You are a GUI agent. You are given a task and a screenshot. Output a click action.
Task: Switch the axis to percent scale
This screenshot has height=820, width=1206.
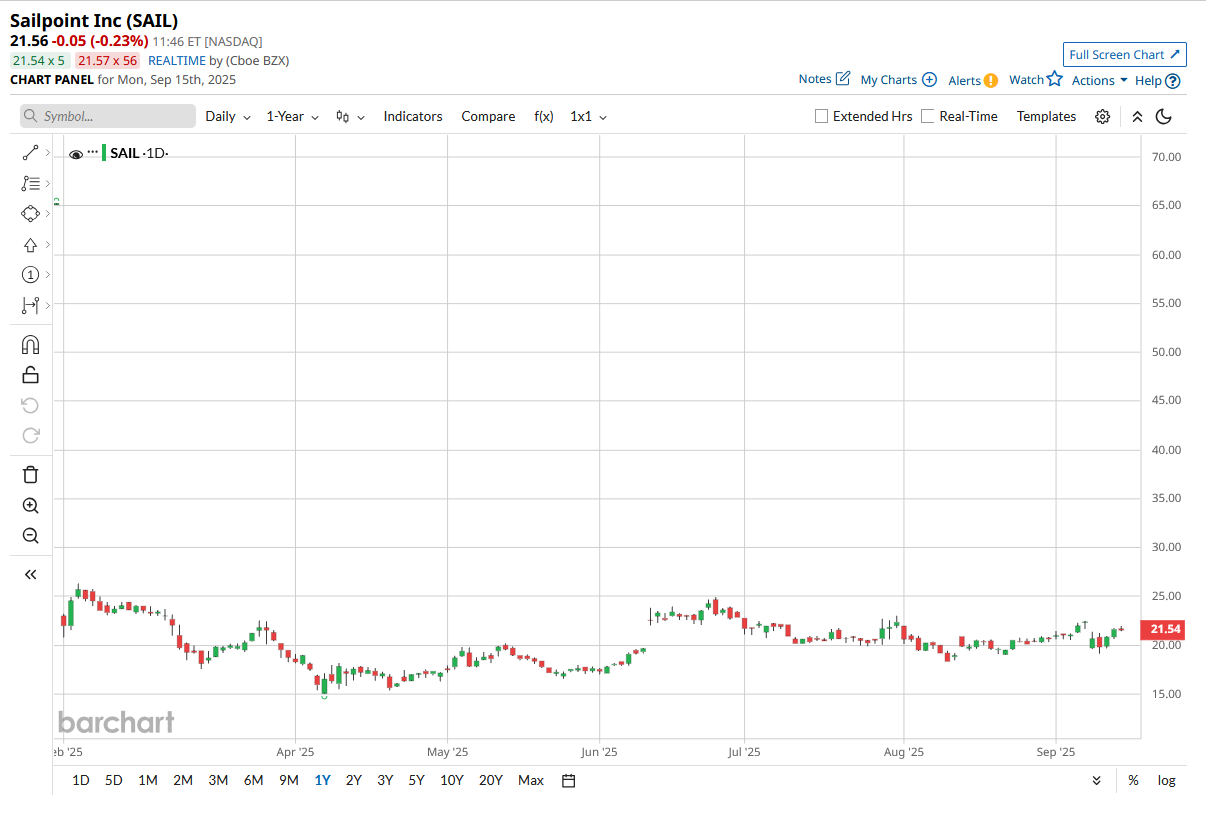tap(1133, 780)
